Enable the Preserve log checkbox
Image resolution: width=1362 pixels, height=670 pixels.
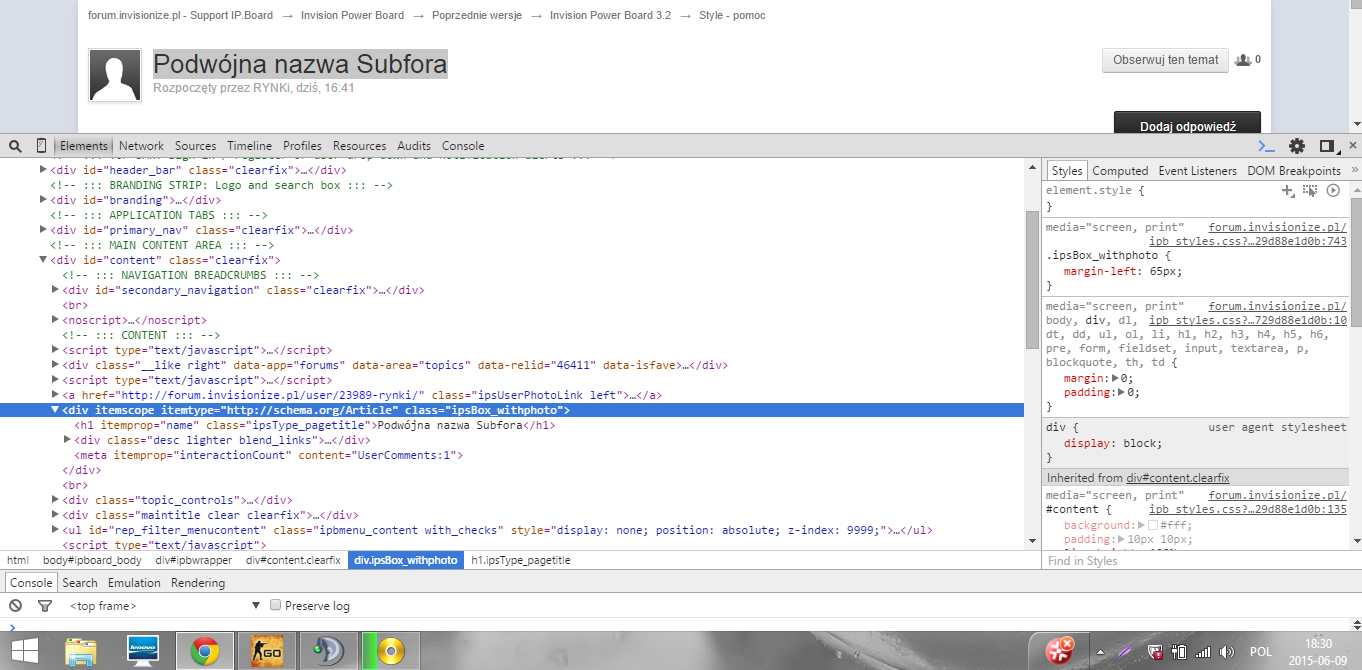coord(276,606)
